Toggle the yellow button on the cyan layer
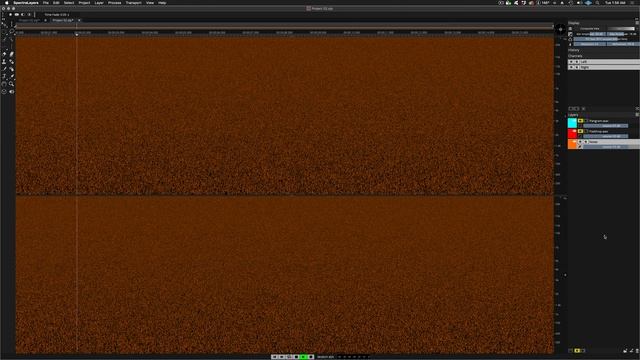 click(x=580, y=121)
